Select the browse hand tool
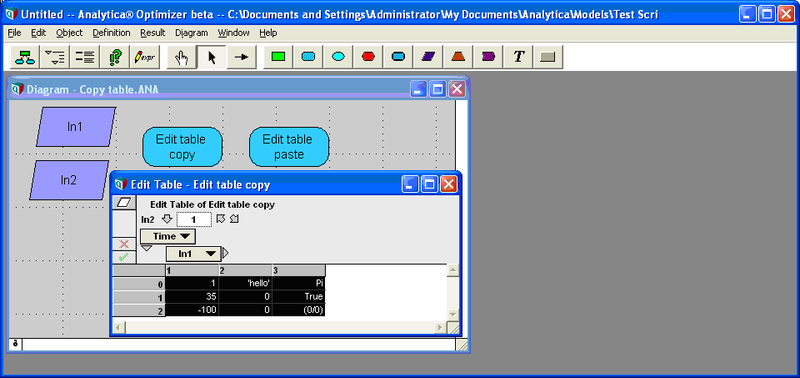 (181, 57)
